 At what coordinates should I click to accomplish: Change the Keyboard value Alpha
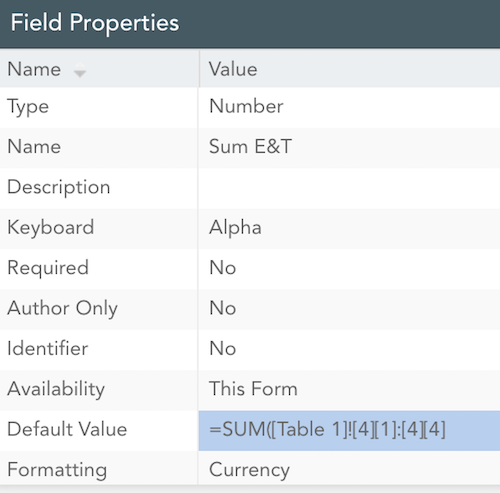pyautogui.click(x=235, y=227)
